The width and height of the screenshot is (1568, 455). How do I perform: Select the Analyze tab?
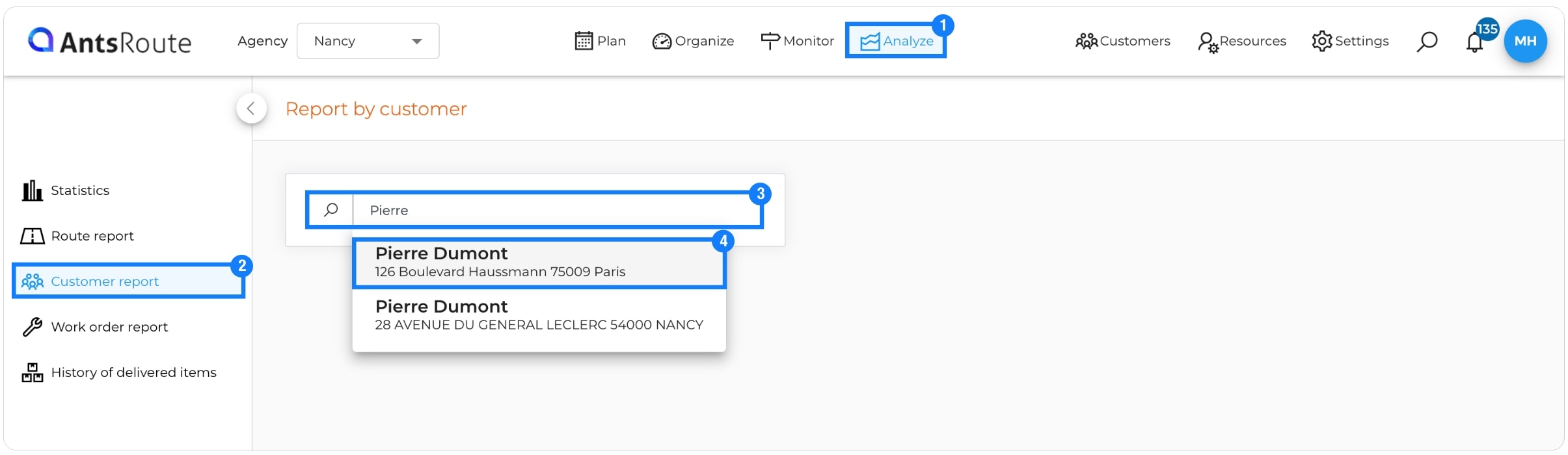coord(896,41)
